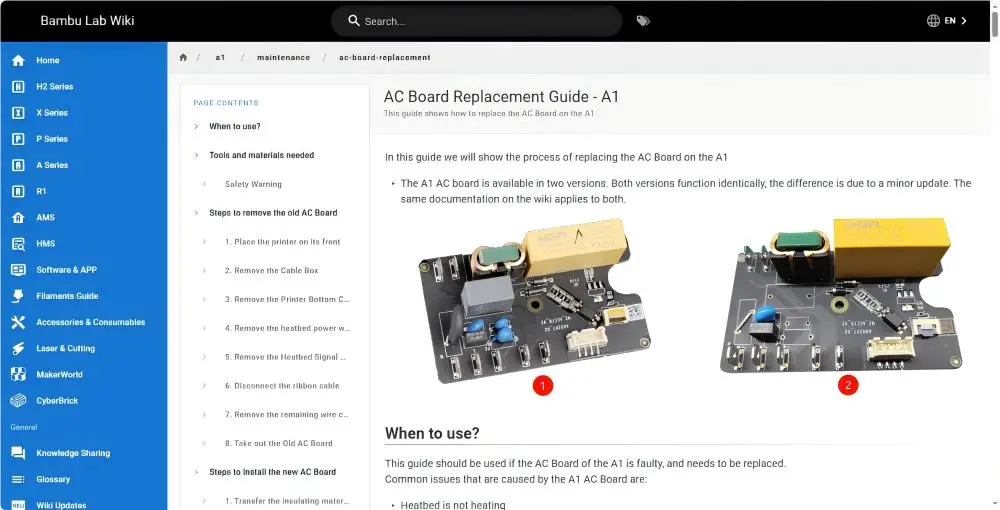The image size is (1000, 510).
Task: Click the Home icon in the sidebar
Action: click(18, 61)
